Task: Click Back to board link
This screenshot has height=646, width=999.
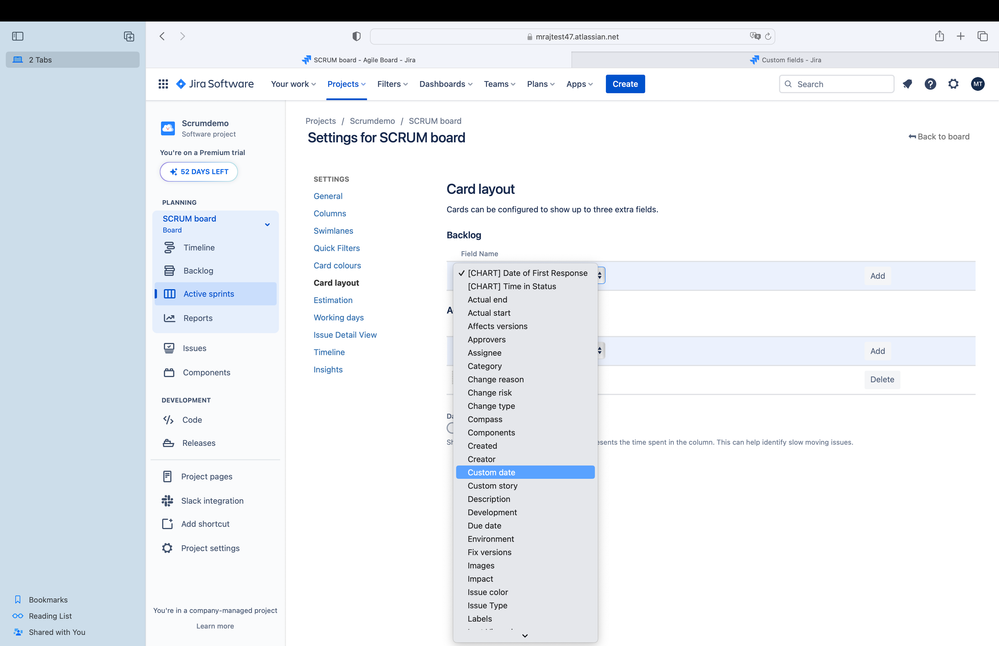Action: coord(939,136)
